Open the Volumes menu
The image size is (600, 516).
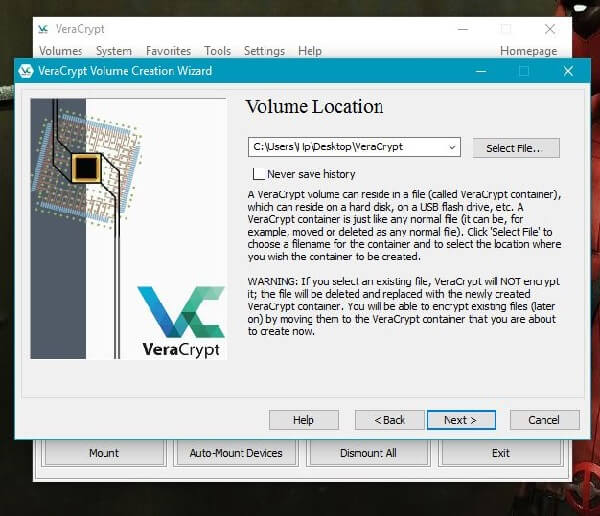tap(60, 51)
